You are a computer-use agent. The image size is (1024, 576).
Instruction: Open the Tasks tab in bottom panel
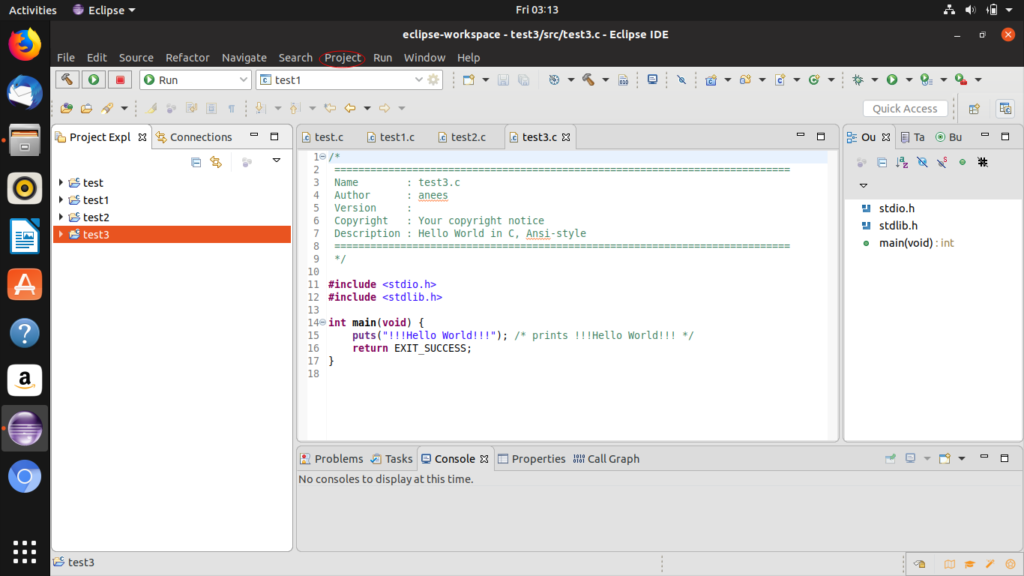point(392,459)
